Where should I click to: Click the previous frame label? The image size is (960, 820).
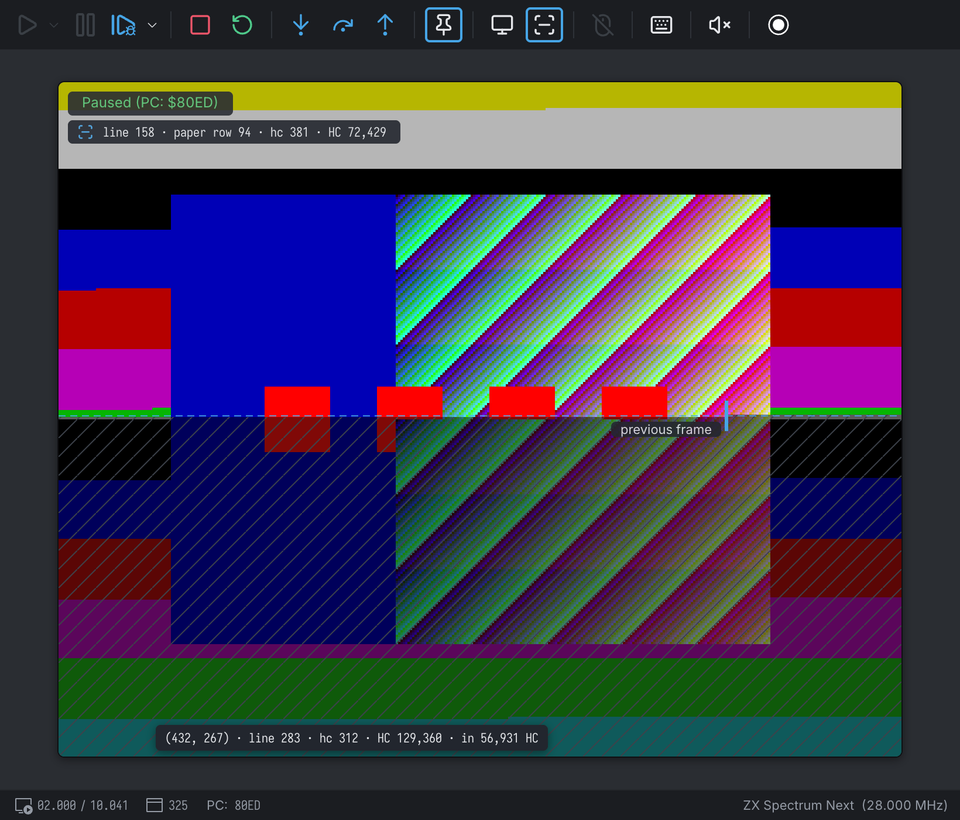(x=666, y=429)
